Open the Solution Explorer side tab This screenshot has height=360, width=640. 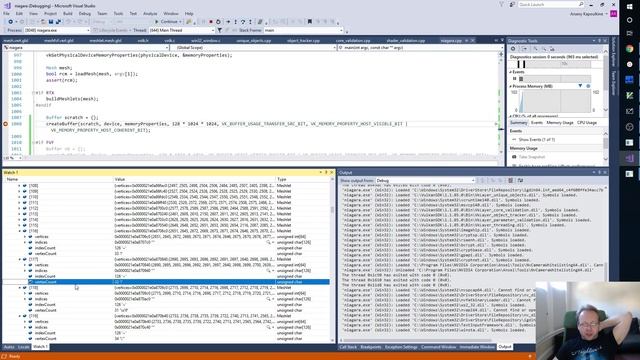(613, 52)
